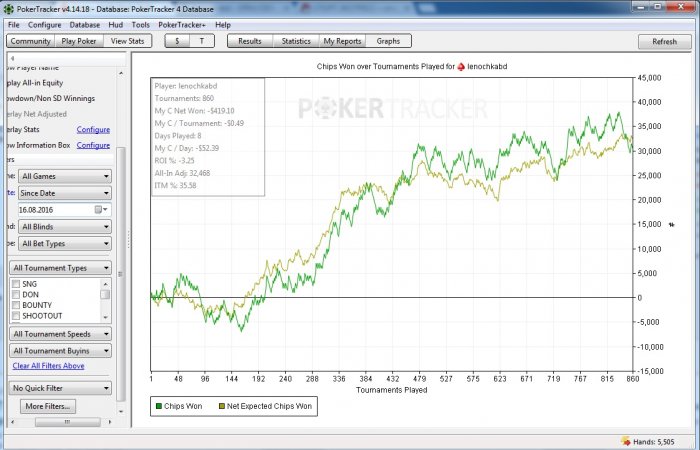Open the Graphs view
Screen dimensions: 700x450
[388, 41]
